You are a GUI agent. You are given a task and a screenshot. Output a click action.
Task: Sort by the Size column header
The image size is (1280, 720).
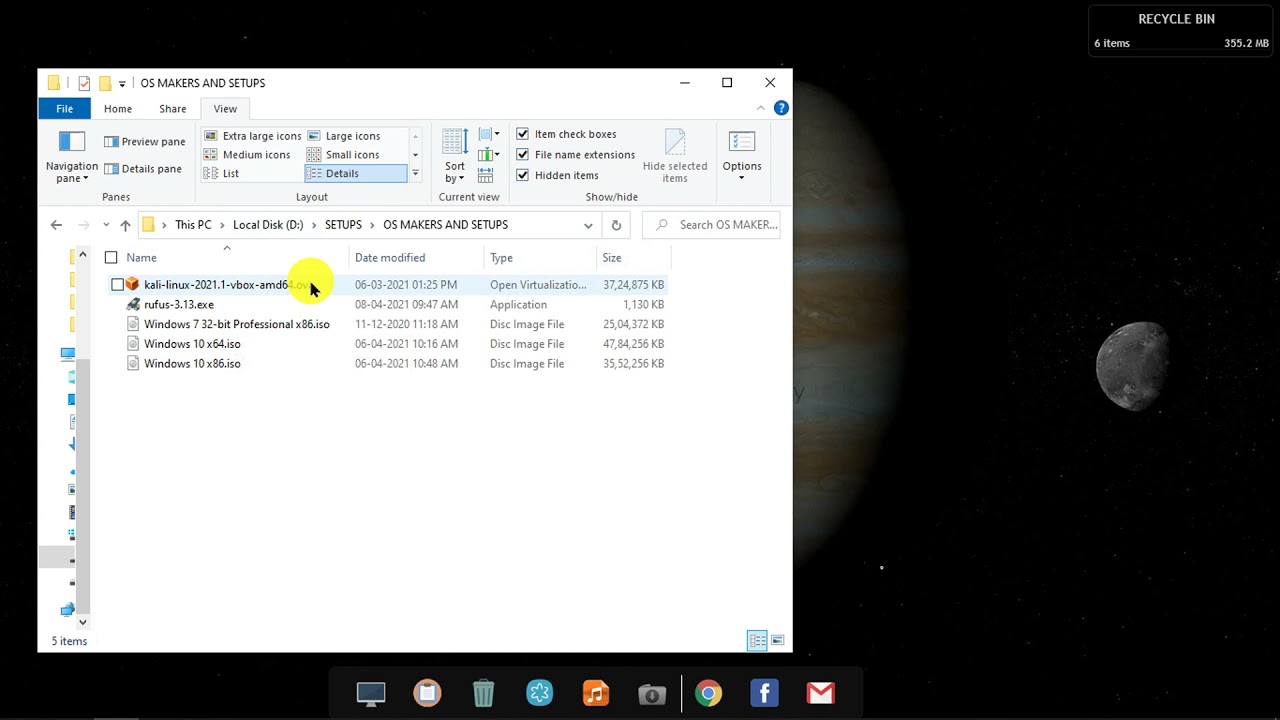[633, 258]
